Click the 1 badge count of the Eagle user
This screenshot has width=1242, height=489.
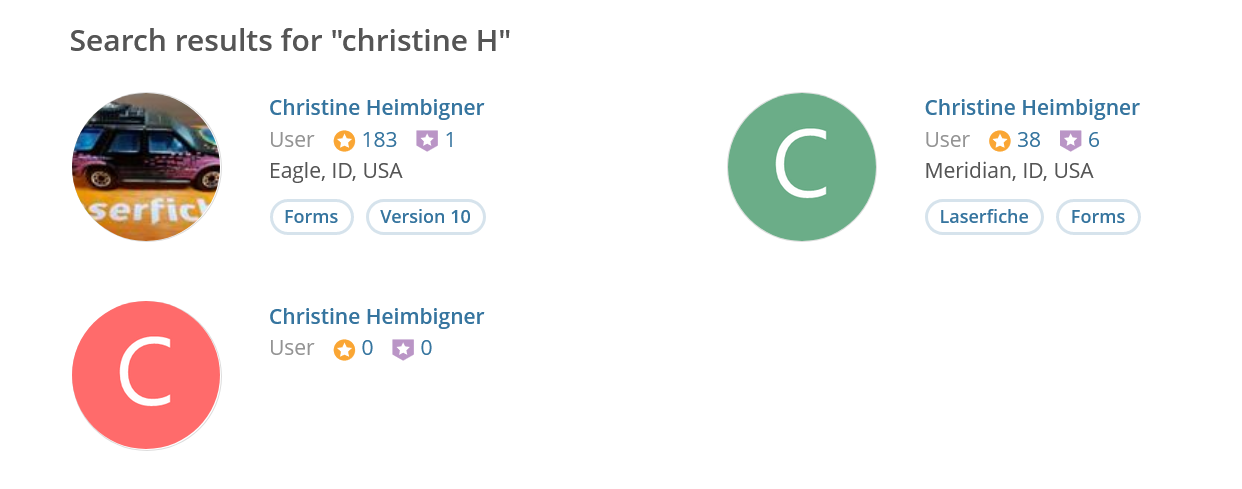[450, 140]
